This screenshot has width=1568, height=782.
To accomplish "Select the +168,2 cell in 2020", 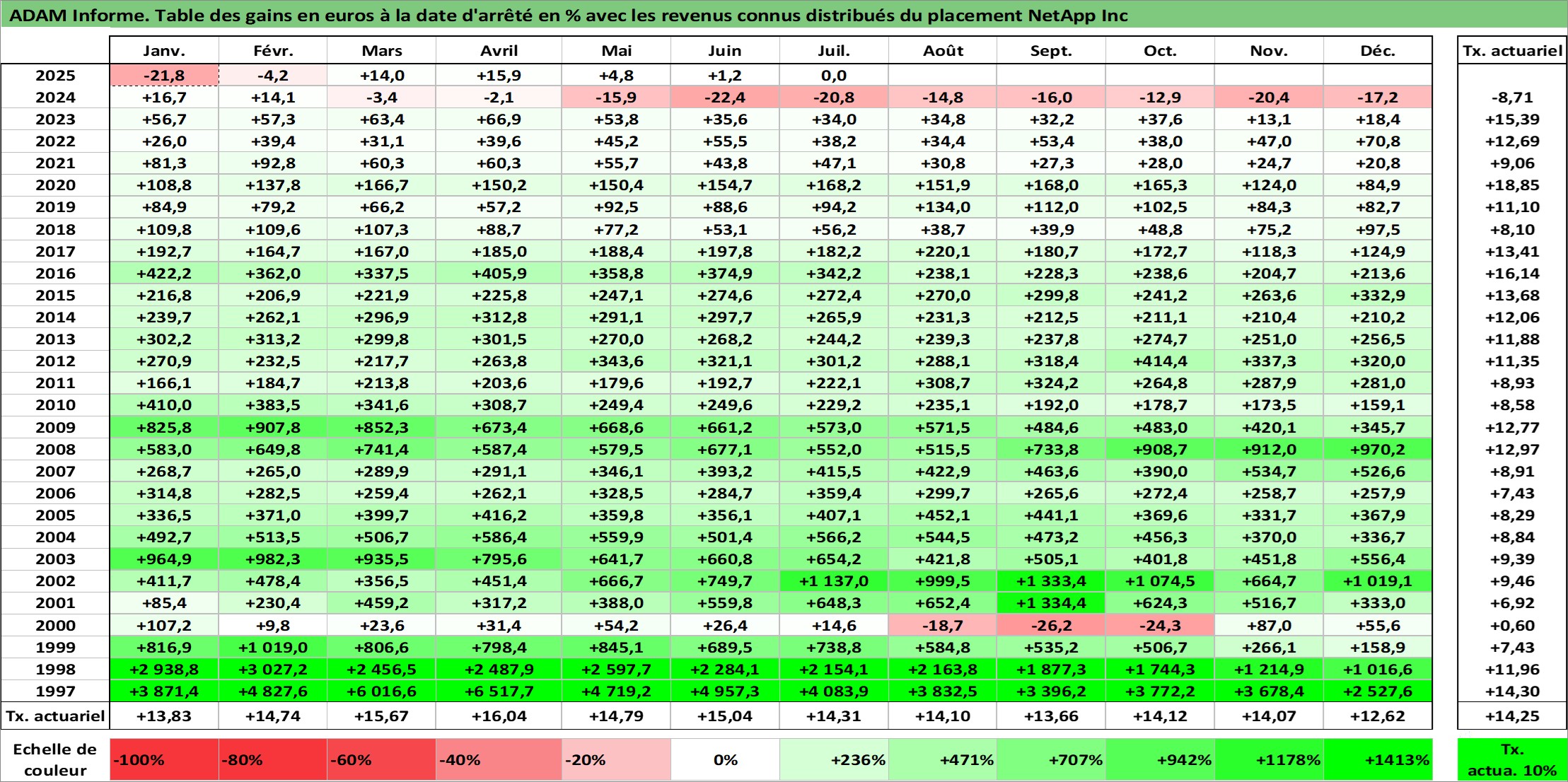I will click(x=834, y=185).
